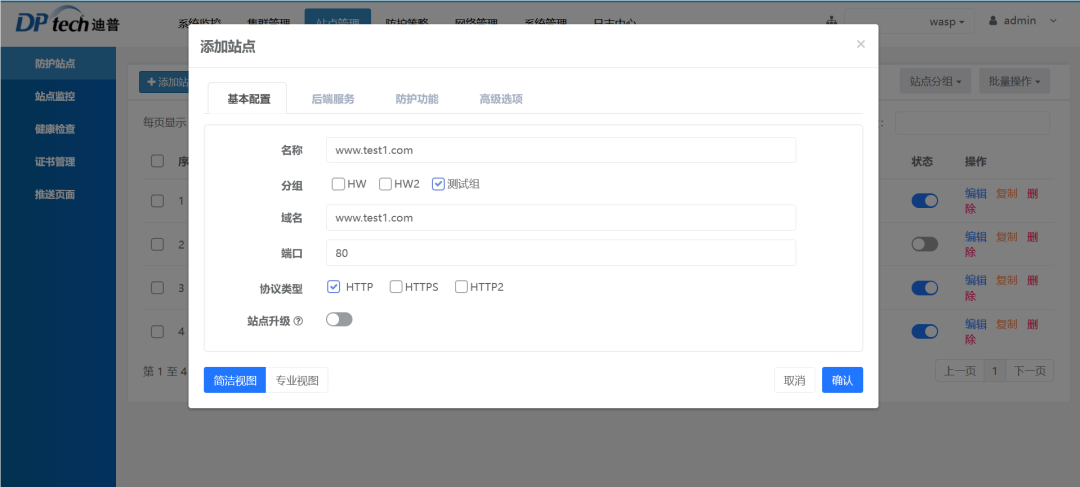The image size is (1080, 487).
Task: Uncheck the 测试组 group checkbox
Action: pos(438,184)
